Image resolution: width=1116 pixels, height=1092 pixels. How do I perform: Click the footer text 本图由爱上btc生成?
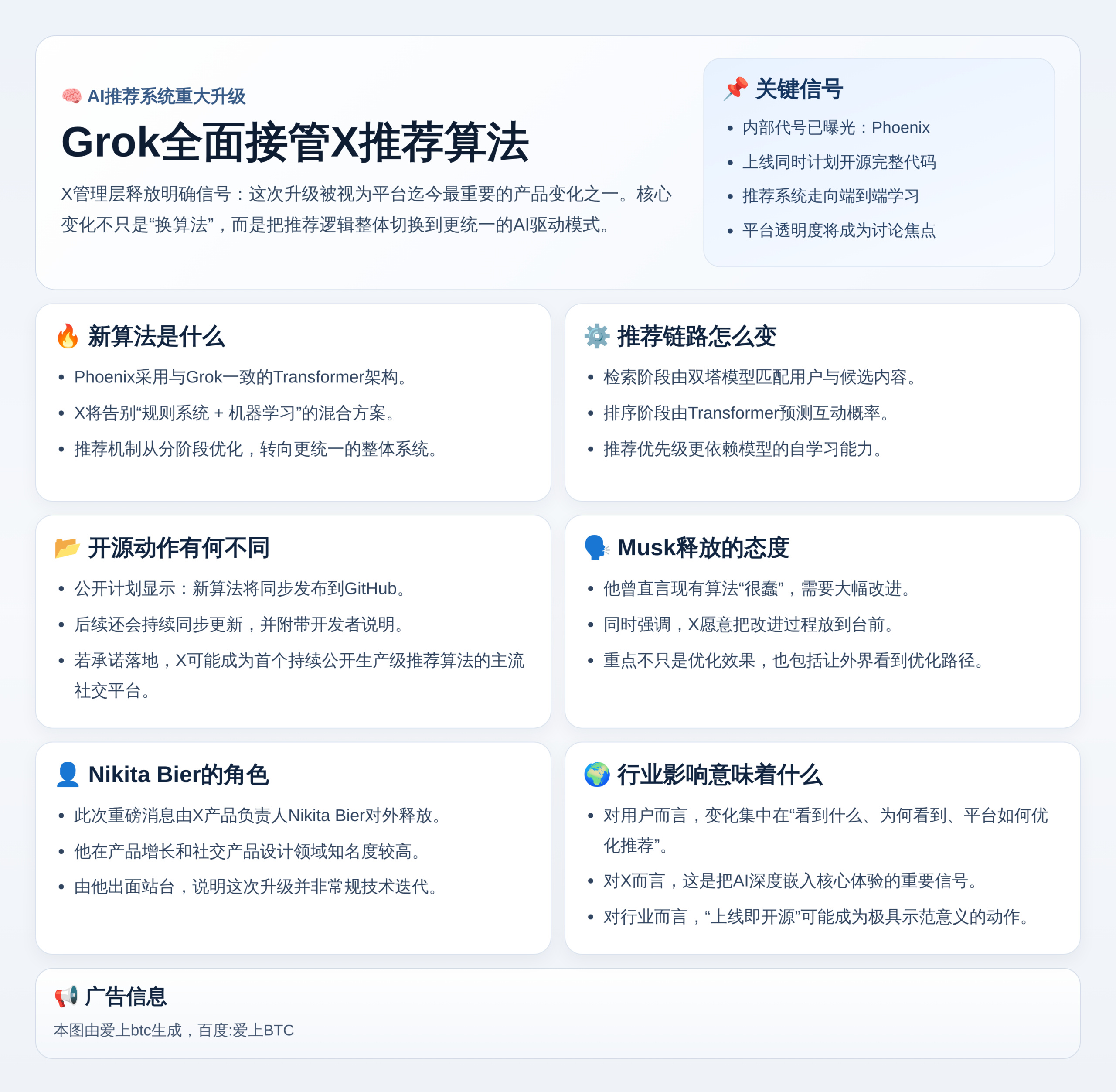coord(174,1031)
